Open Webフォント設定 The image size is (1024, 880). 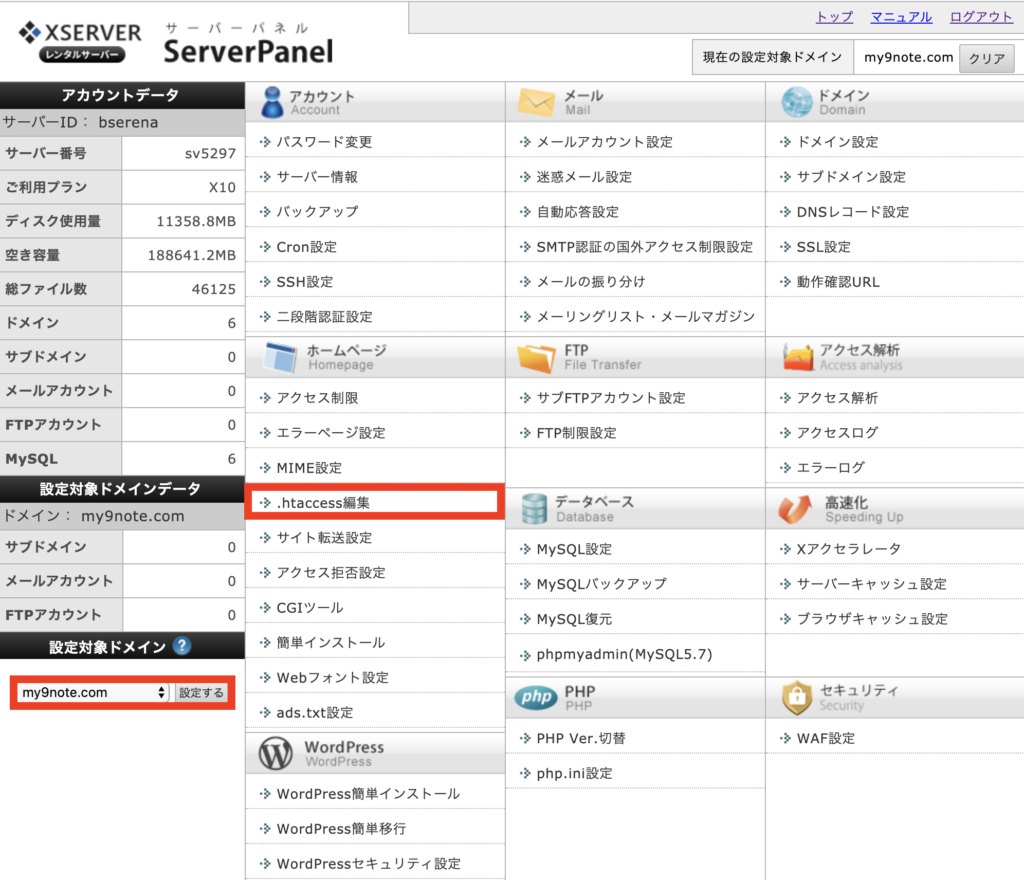click(x=332, y=678)
